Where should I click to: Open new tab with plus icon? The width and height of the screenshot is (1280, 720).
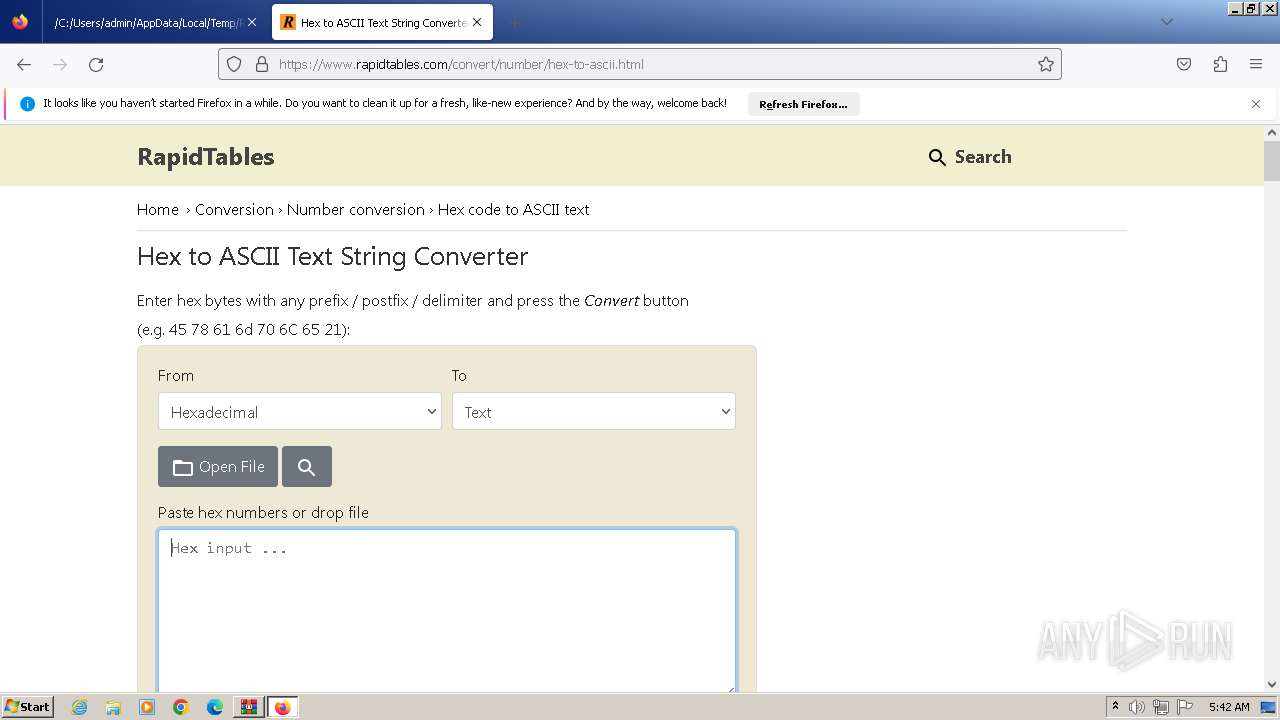(x=514, y=22)
